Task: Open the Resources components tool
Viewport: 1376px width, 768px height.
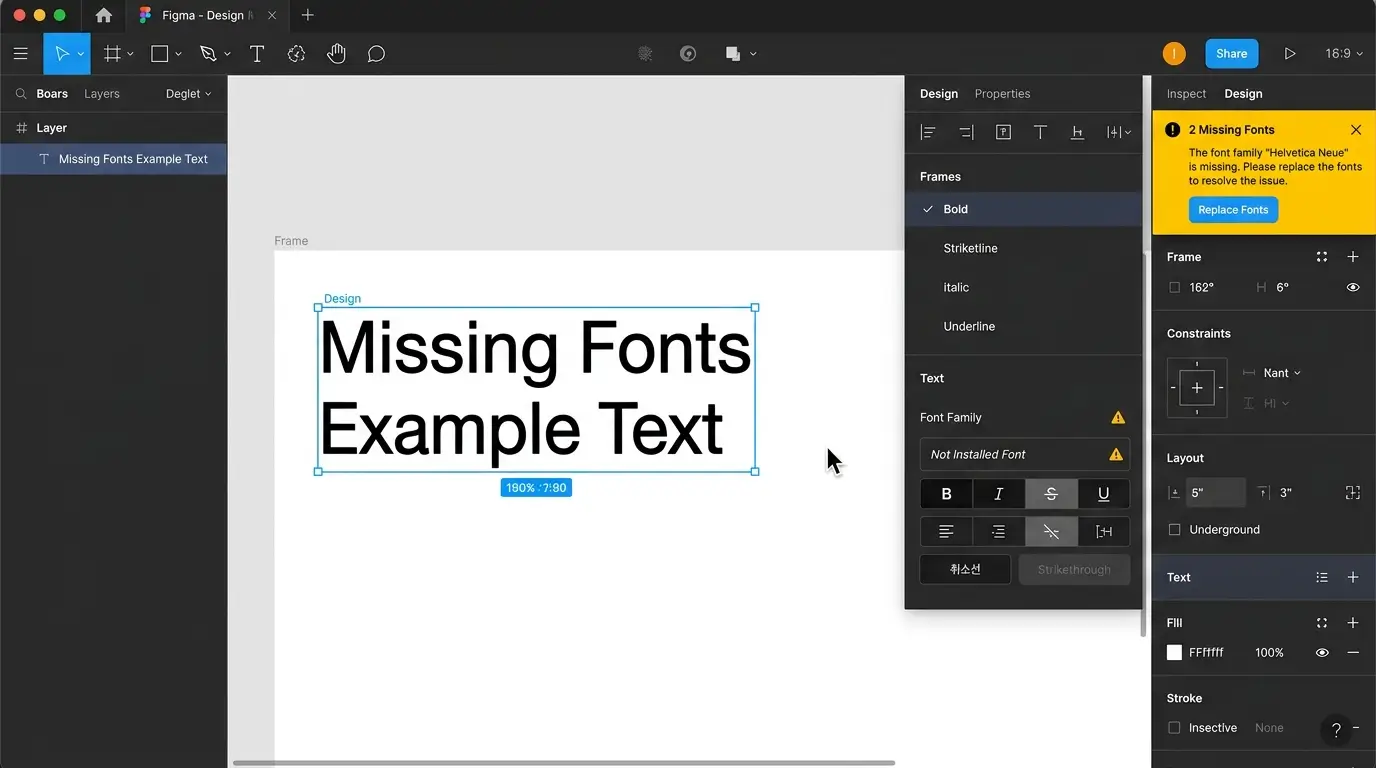Action: point(296,54)
